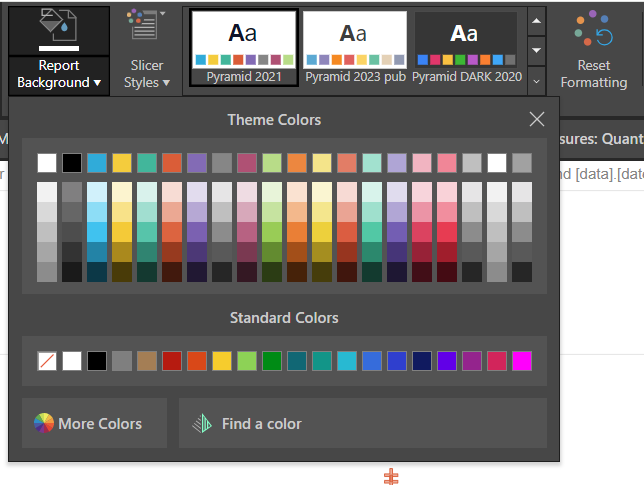Screen dimensions: 644x485
Task: Choose magenta from Standard Colors
Action: coord(522,361)
